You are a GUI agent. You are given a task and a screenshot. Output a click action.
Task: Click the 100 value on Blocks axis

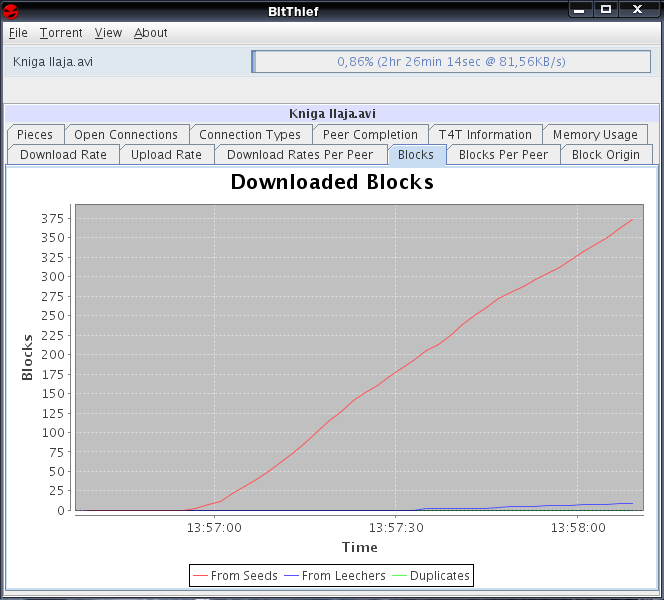[x=53, y=433]
